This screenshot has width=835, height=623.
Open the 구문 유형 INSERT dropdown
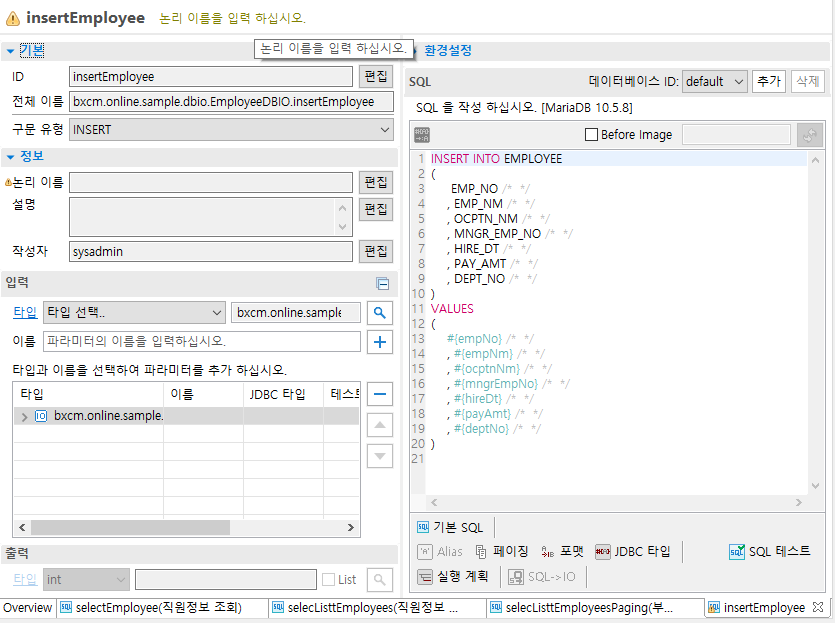point(231,130)
